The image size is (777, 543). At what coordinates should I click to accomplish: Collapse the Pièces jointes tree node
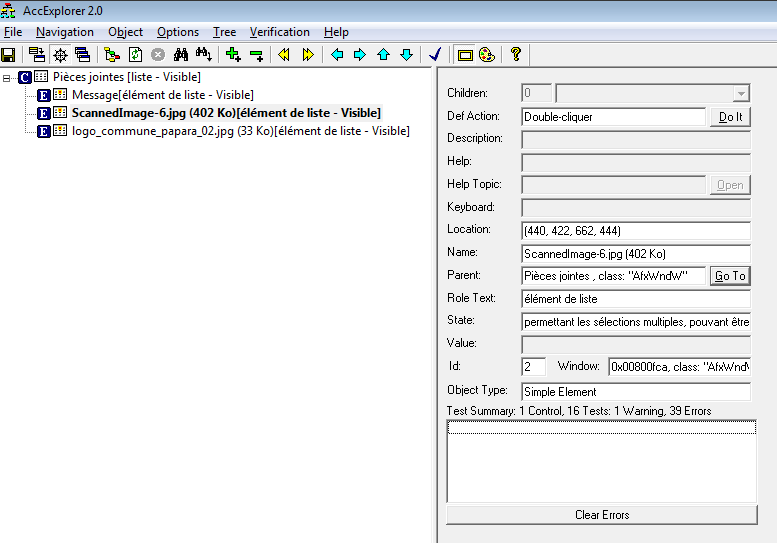point(6,78)
